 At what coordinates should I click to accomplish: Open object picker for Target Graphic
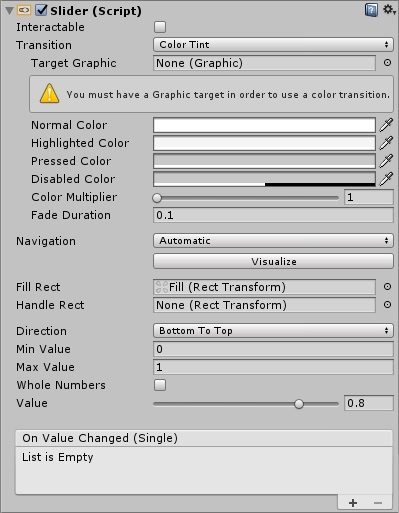point(387,63)
